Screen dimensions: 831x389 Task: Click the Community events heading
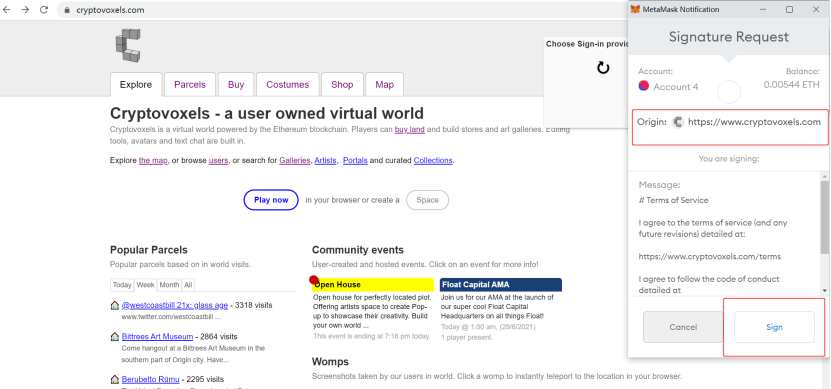358,250
